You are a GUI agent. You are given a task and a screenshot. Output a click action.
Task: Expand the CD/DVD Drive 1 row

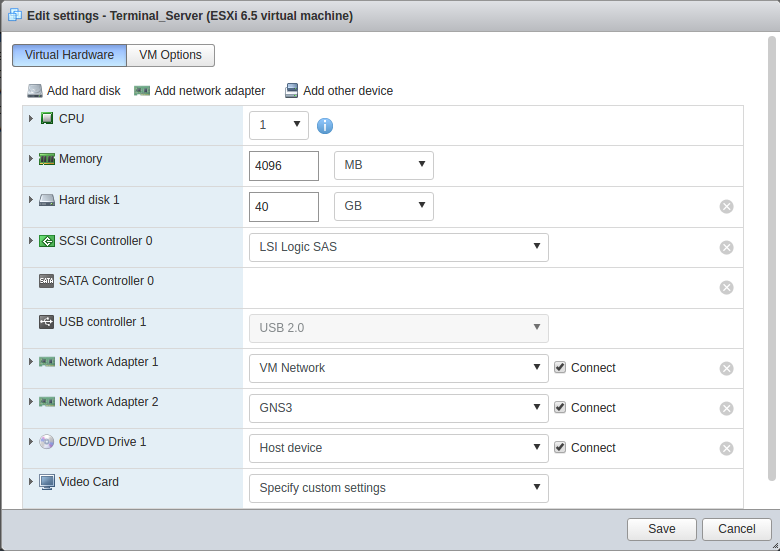pyautogui.click(x=31, y=442)
